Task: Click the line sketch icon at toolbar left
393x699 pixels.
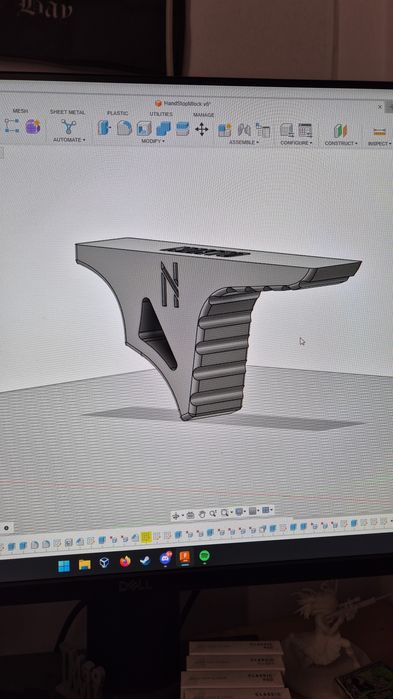Action: pos(11,126)
